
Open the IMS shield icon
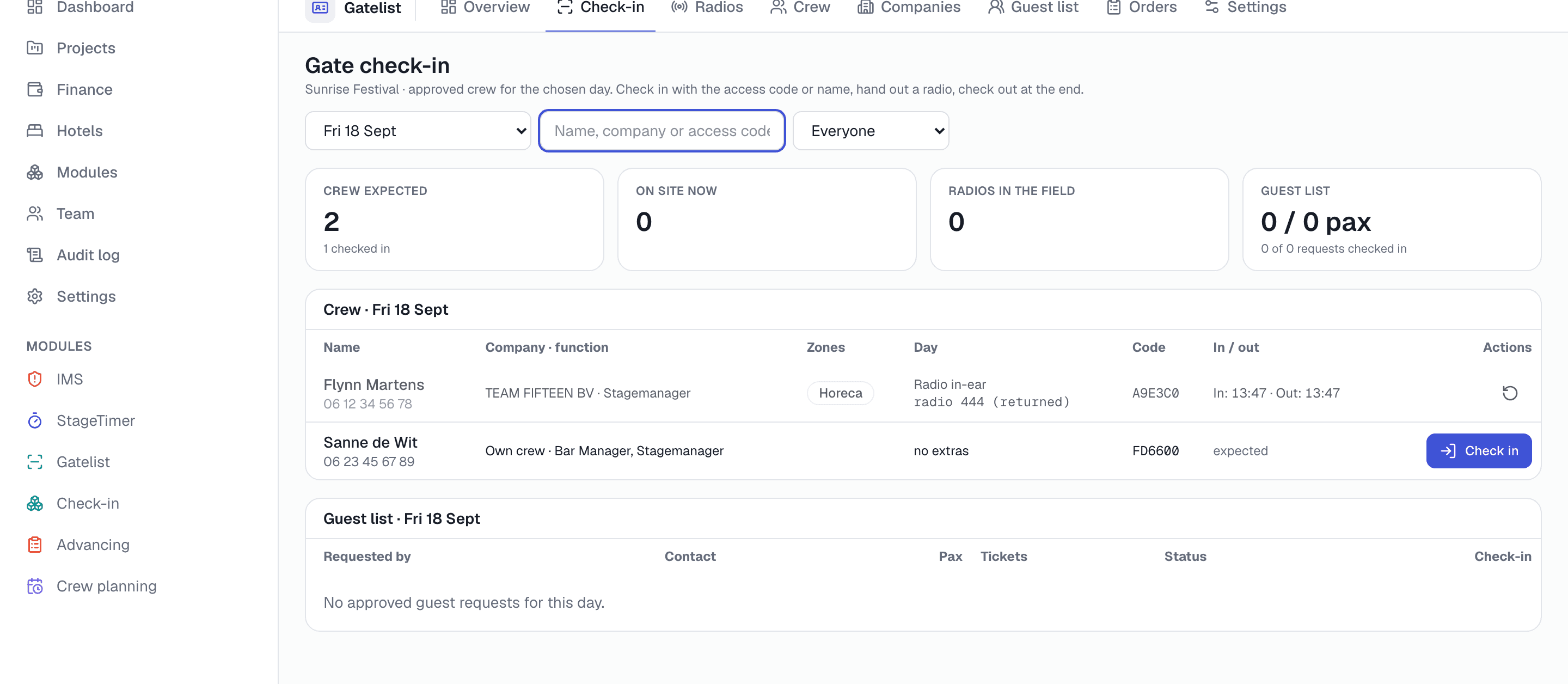pyautogui.click(x=35, y=379)
